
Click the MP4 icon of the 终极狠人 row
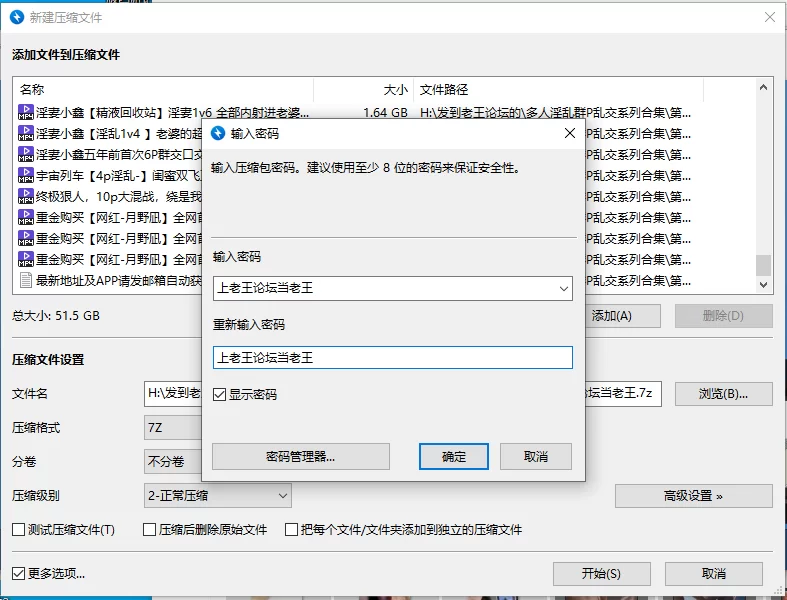(x=26, y=196)
